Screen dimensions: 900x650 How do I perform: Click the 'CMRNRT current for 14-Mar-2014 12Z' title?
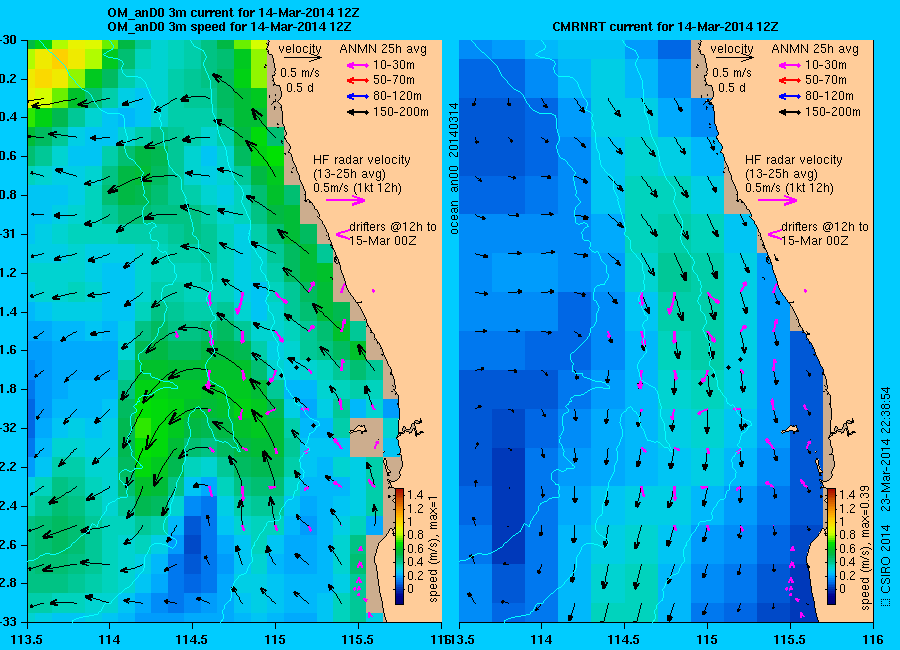coord(665,27)
